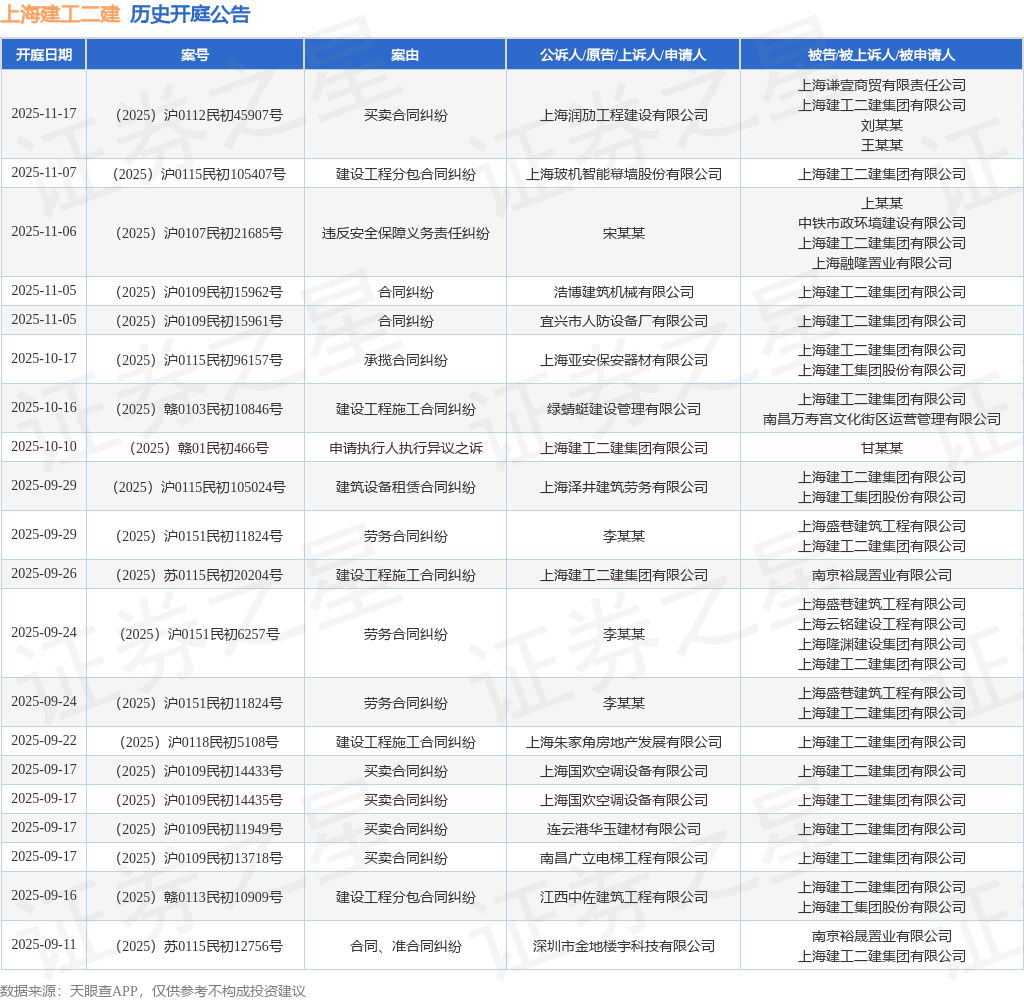Click plaintiff 深圳市金地楼宇科技有限公司
Image resolution: width=1024 pixels, height=1000 pixels.
tap(624, 946)
